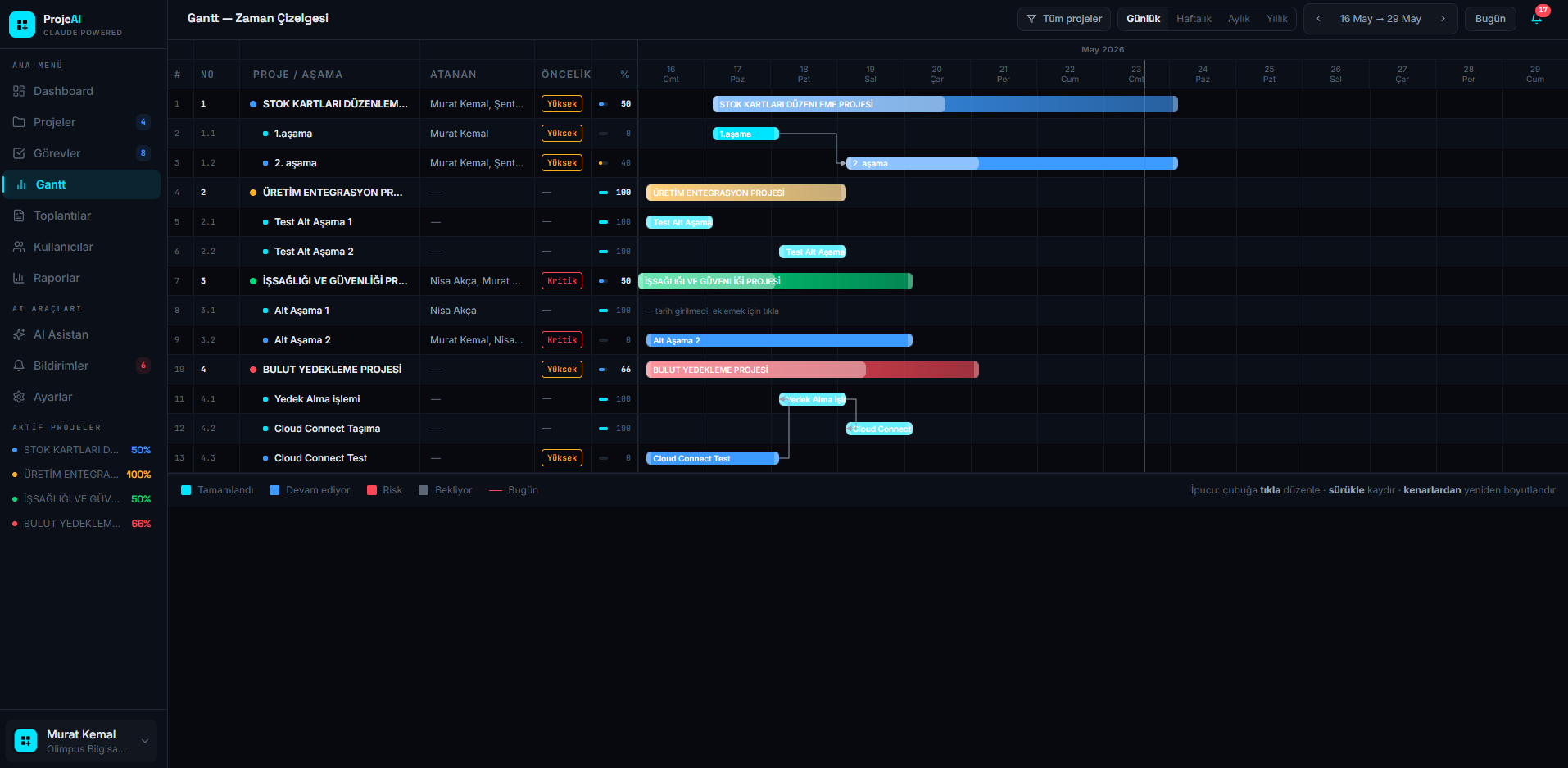
Task: Select ÜRETİM ENTEGRASYON PR... project row
Action: click(332, 193)
